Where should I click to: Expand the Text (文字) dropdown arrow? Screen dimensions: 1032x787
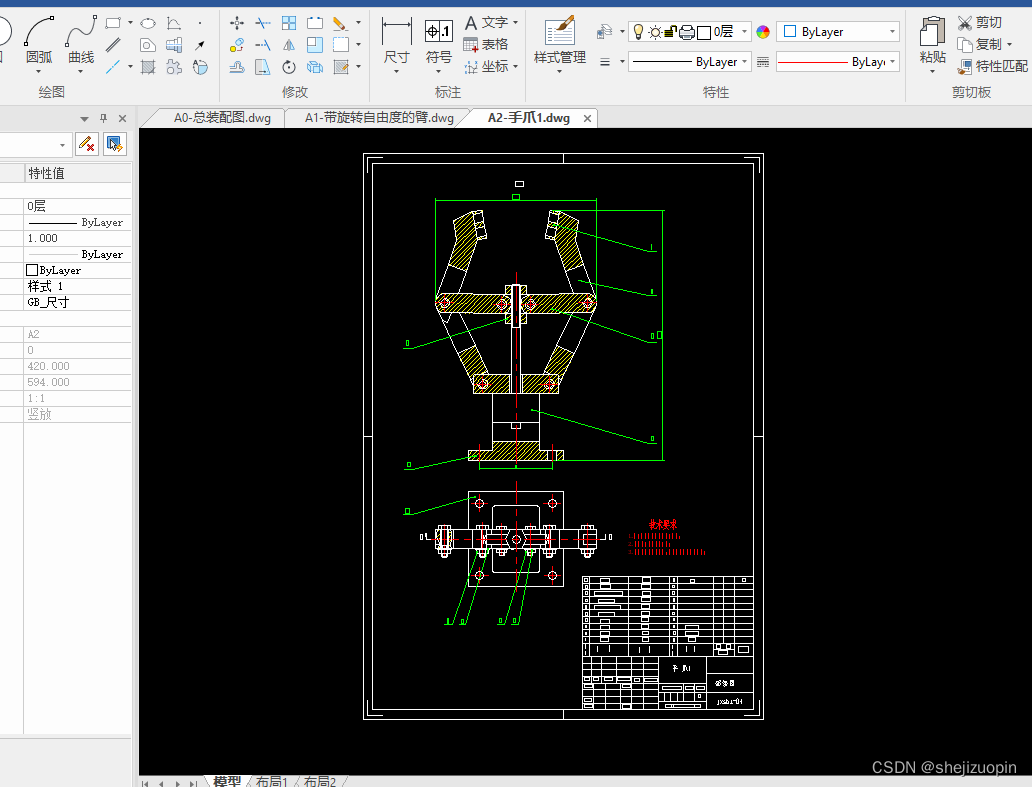[515, 22]
